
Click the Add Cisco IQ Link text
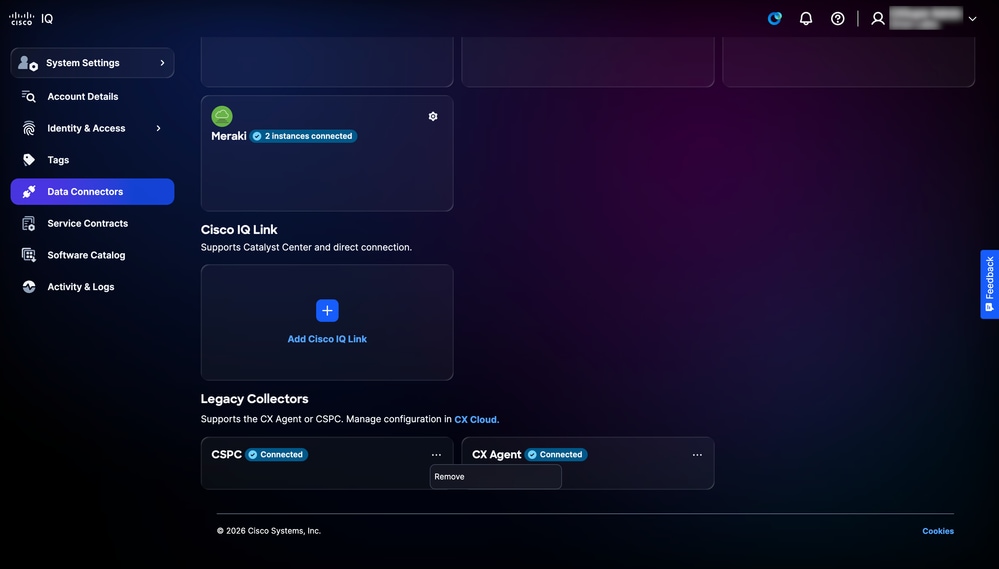[x=327, y=339]
